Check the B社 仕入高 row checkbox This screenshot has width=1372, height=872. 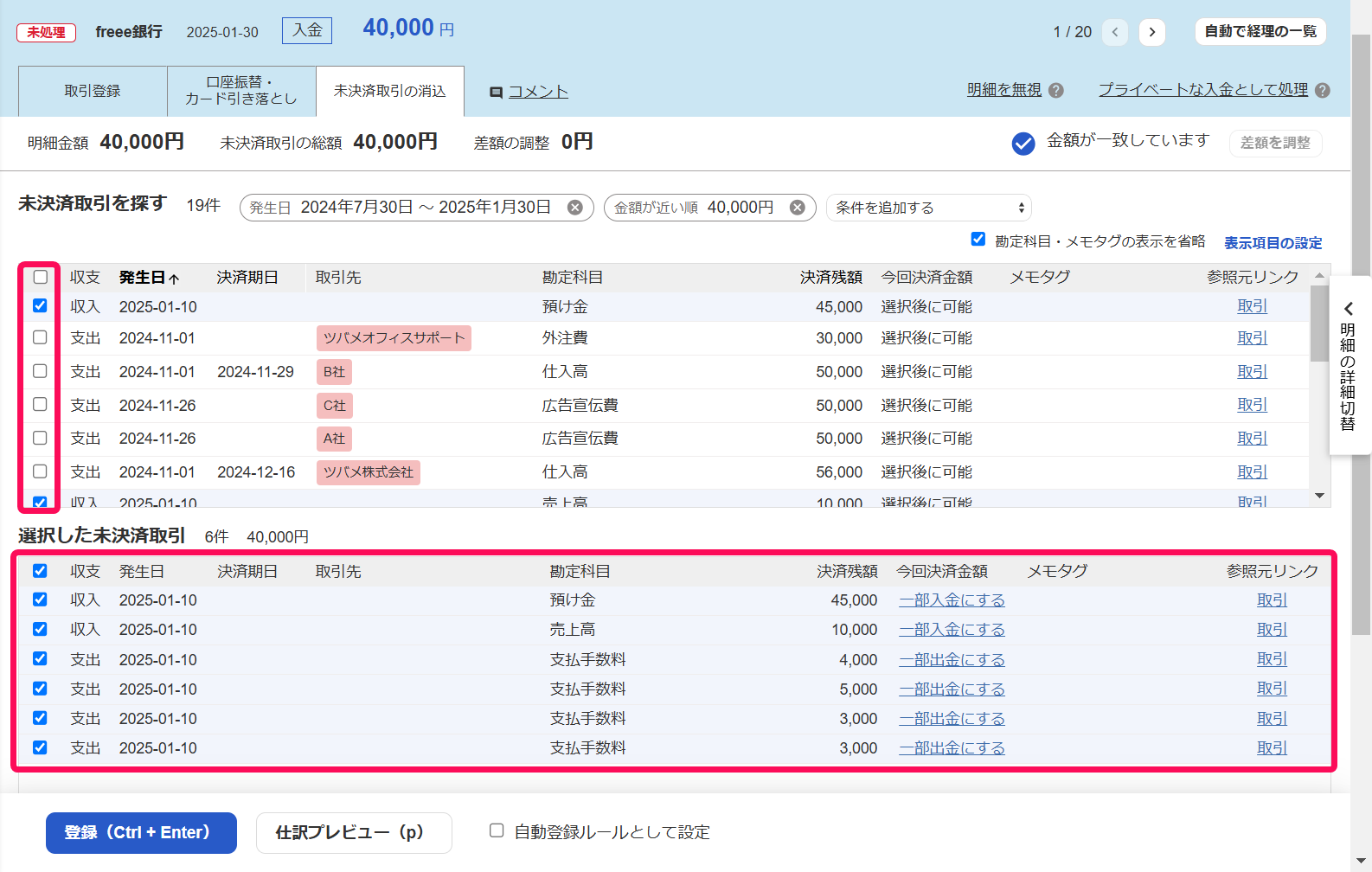coord(40,371)
